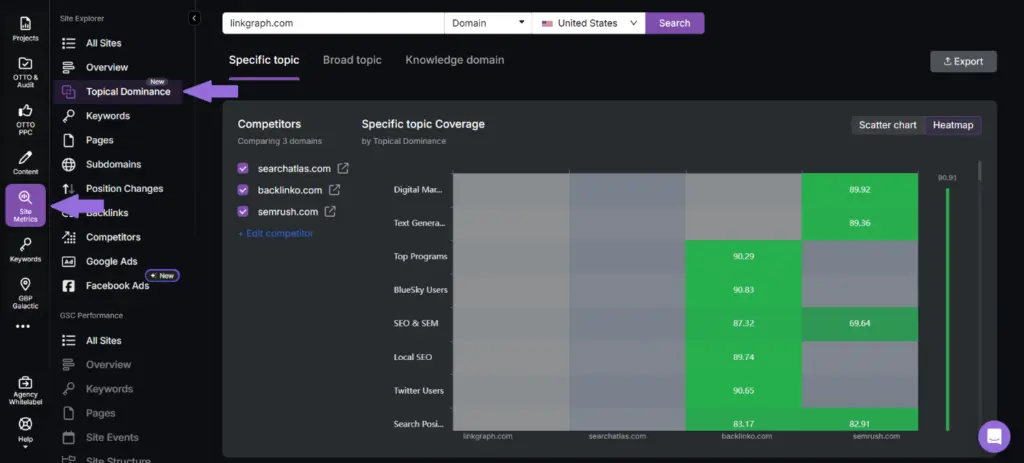Click heatmap cell 90.83 for BlueSky Users
This screenshot has width=1024, height=463.
coord(743,290)
